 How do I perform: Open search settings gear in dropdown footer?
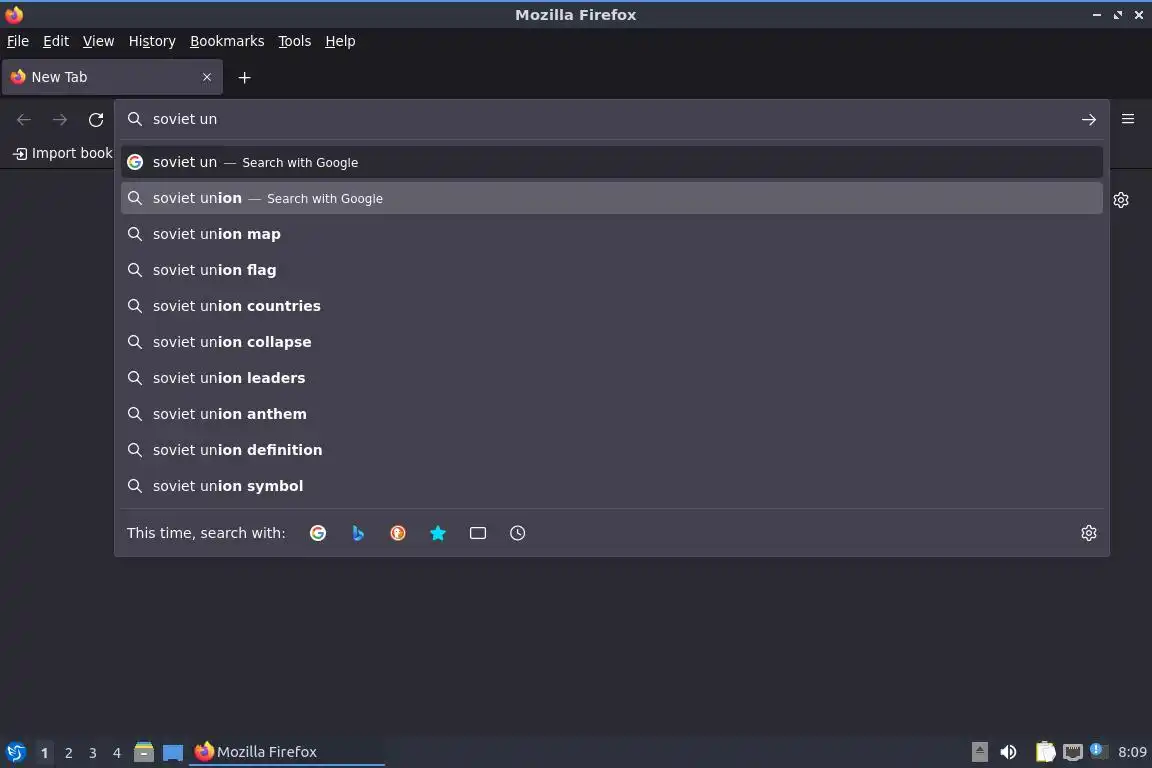pyautogui.click(x=1089, y=533)
